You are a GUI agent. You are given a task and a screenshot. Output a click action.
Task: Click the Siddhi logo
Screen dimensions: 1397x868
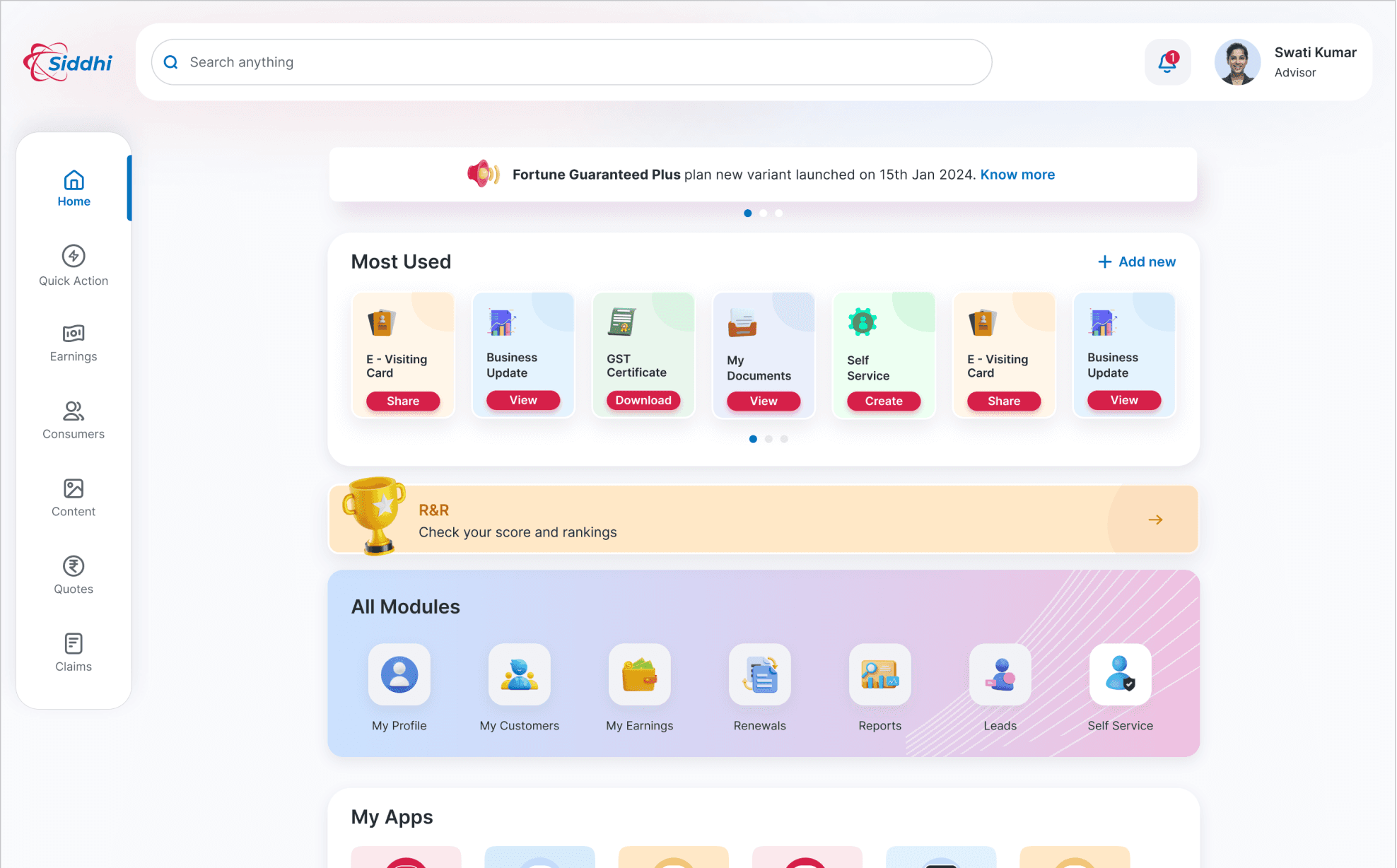point(68,62)
